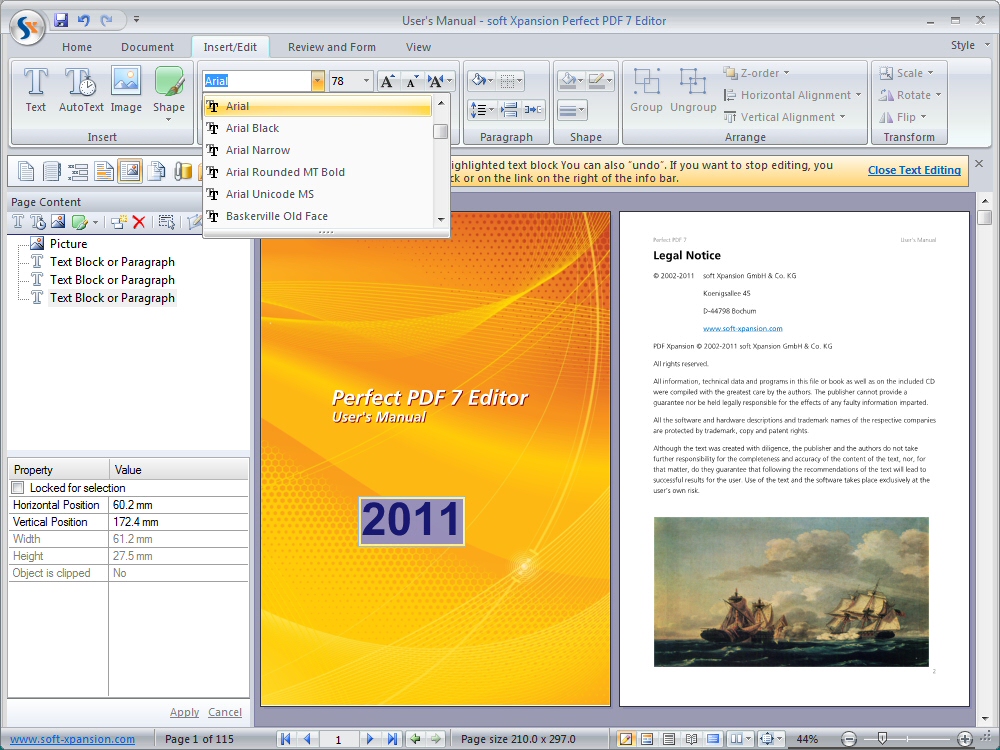The image size is (1000, 750).
Task: Select the Picture item in Page Content tree
Action: 68,244
